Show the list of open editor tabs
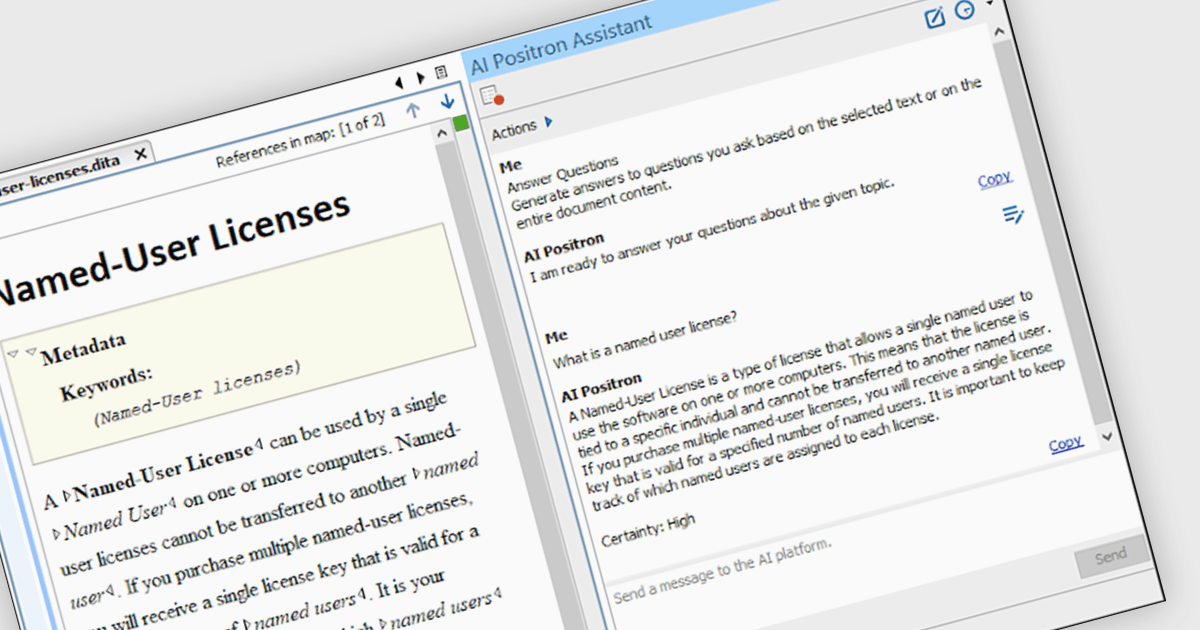 [440, 73]
